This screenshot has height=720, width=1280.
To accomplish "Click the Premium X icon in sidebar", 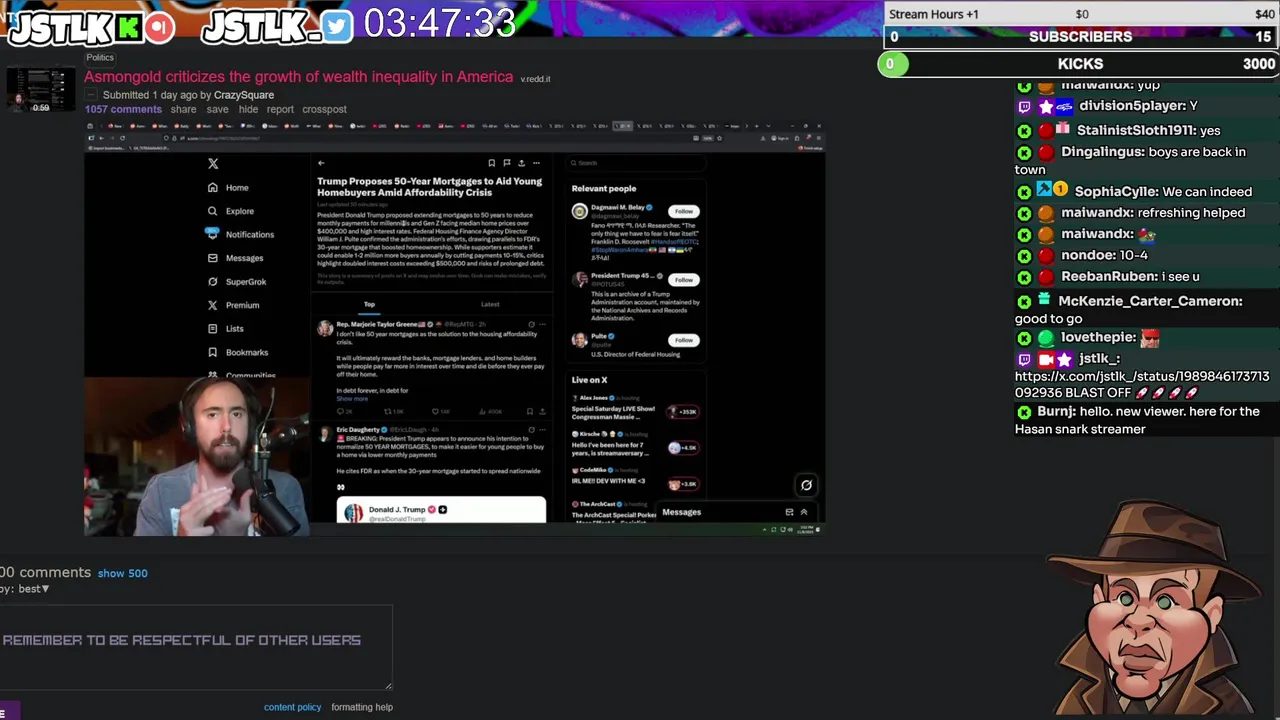I will (212, 305).
